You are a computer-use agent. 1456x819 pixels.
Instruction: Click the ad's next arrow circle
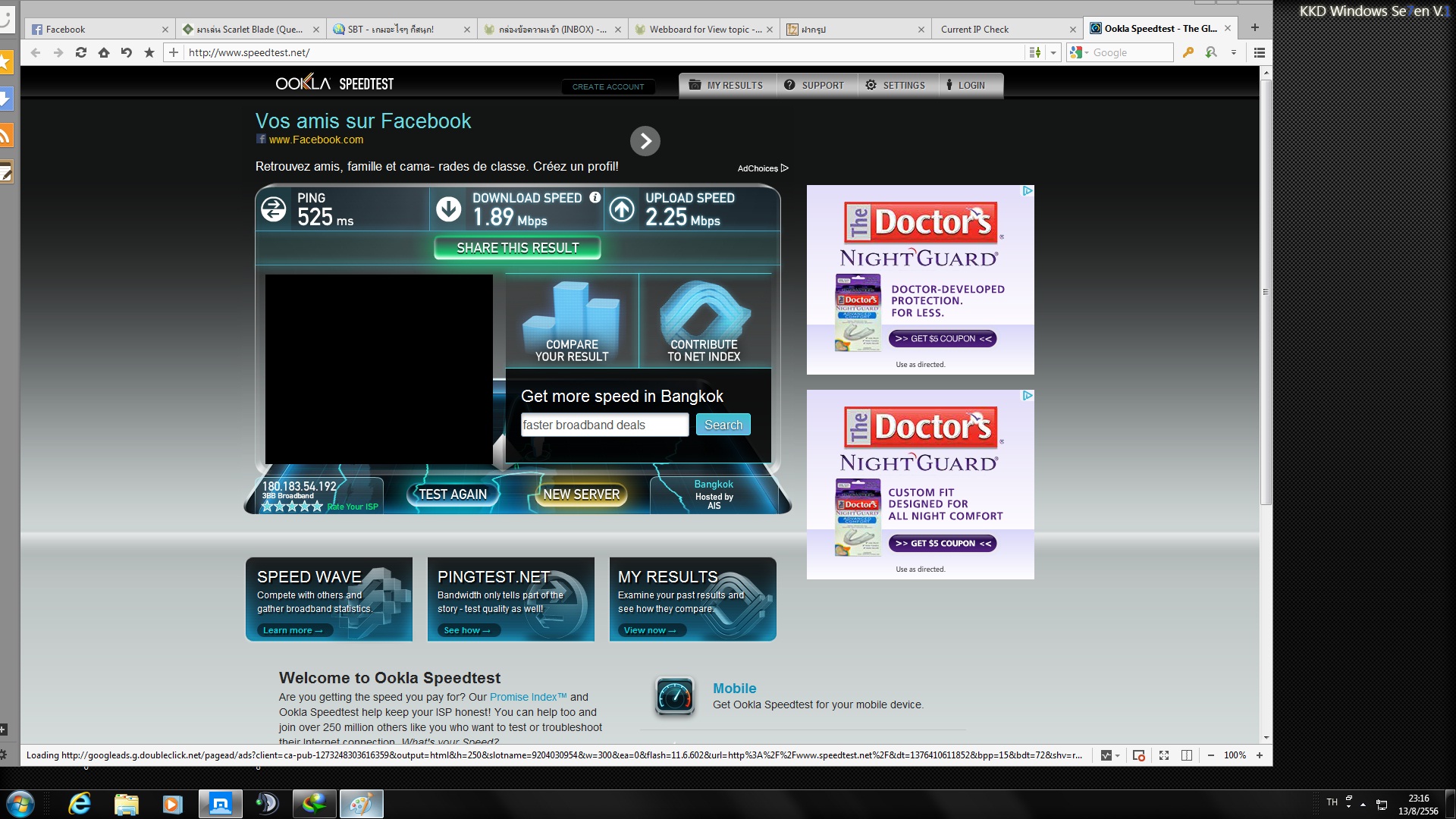[x=645, y=141]
